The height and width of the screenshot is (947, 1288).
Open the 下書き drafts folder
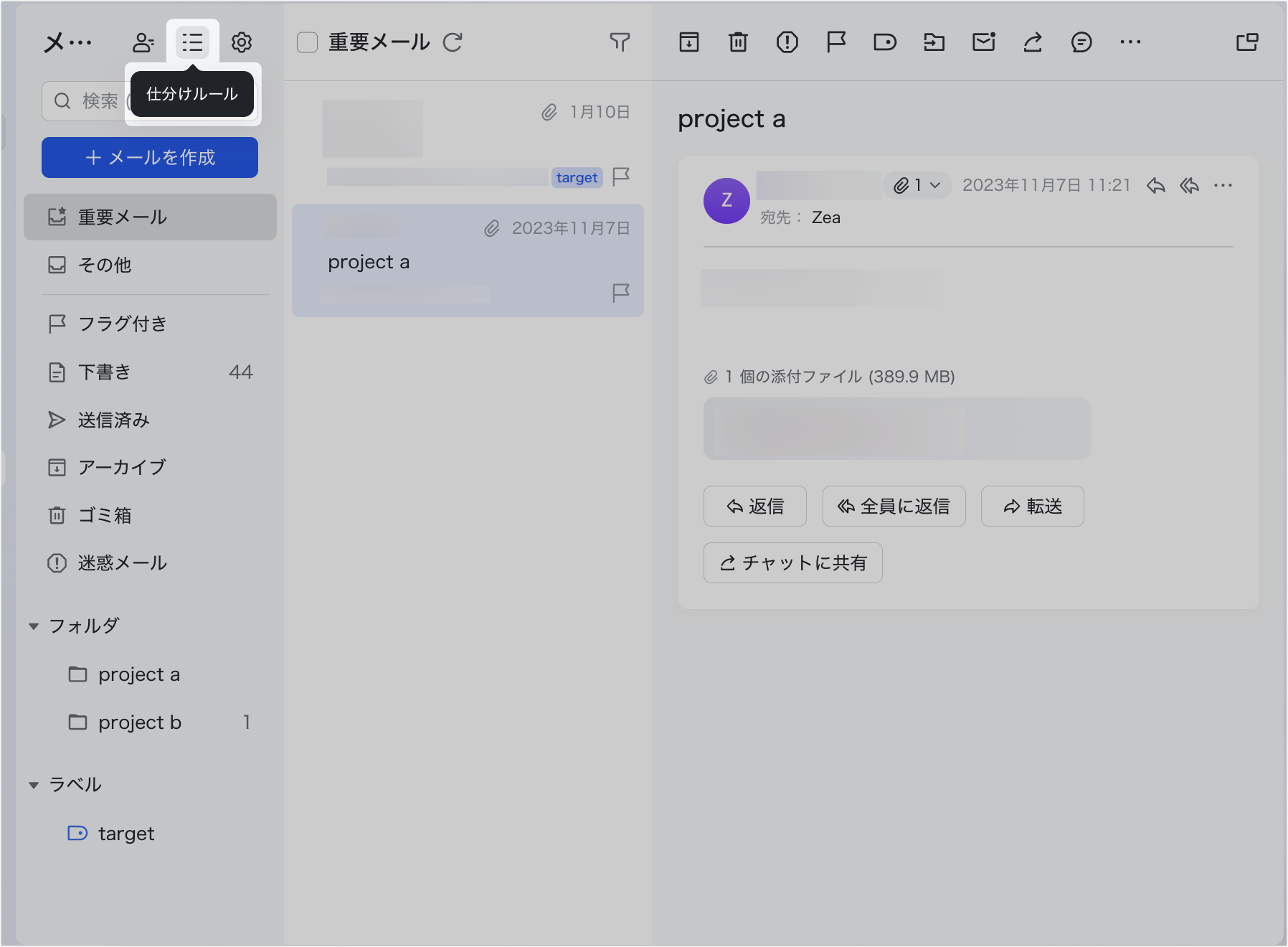(105, 372)
